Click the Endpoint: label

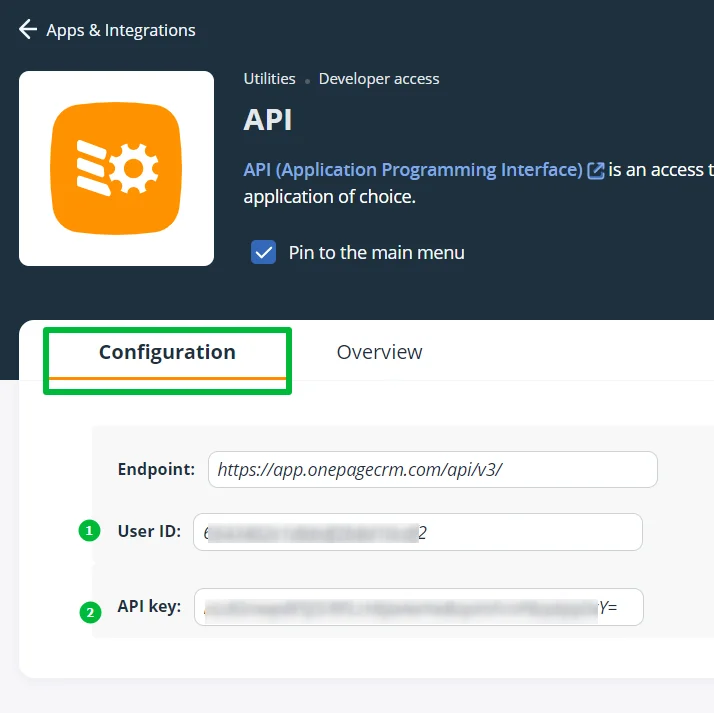click(156, 469)
